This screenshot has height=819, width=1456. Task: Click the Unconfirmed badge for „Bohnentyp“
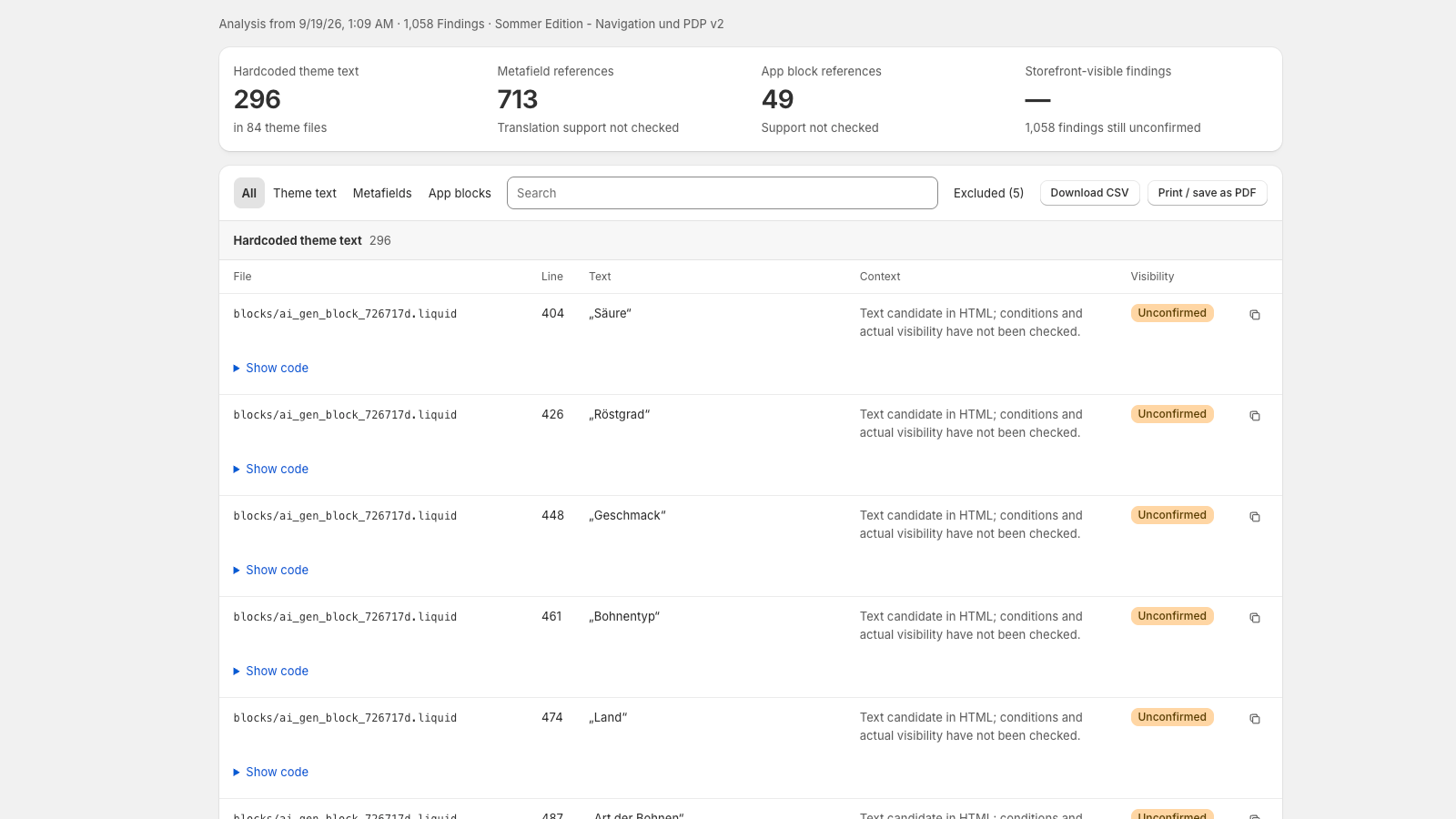(x=1172, y=616)
